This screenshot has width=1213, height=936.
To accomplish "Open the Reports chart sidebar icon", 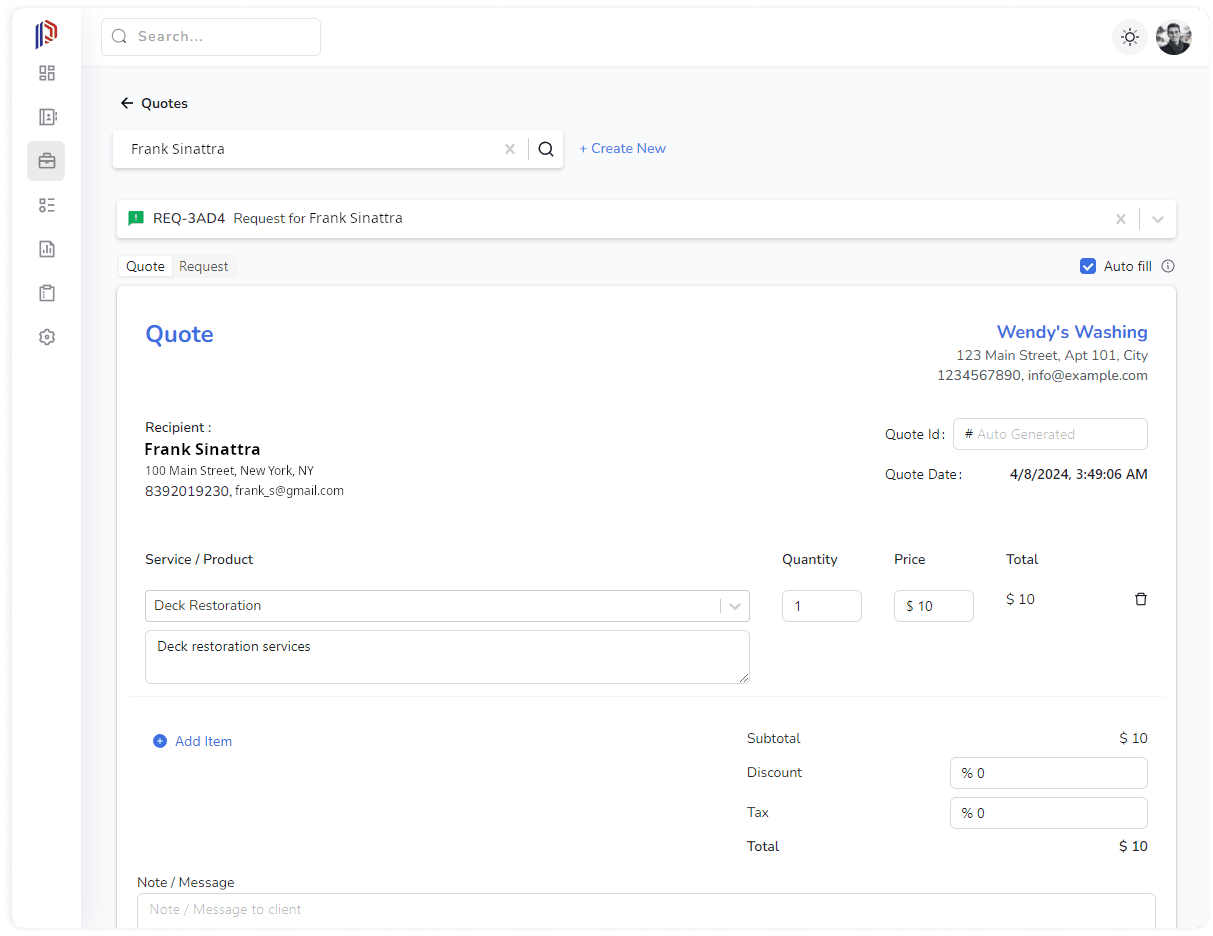I will pos(46,249).
